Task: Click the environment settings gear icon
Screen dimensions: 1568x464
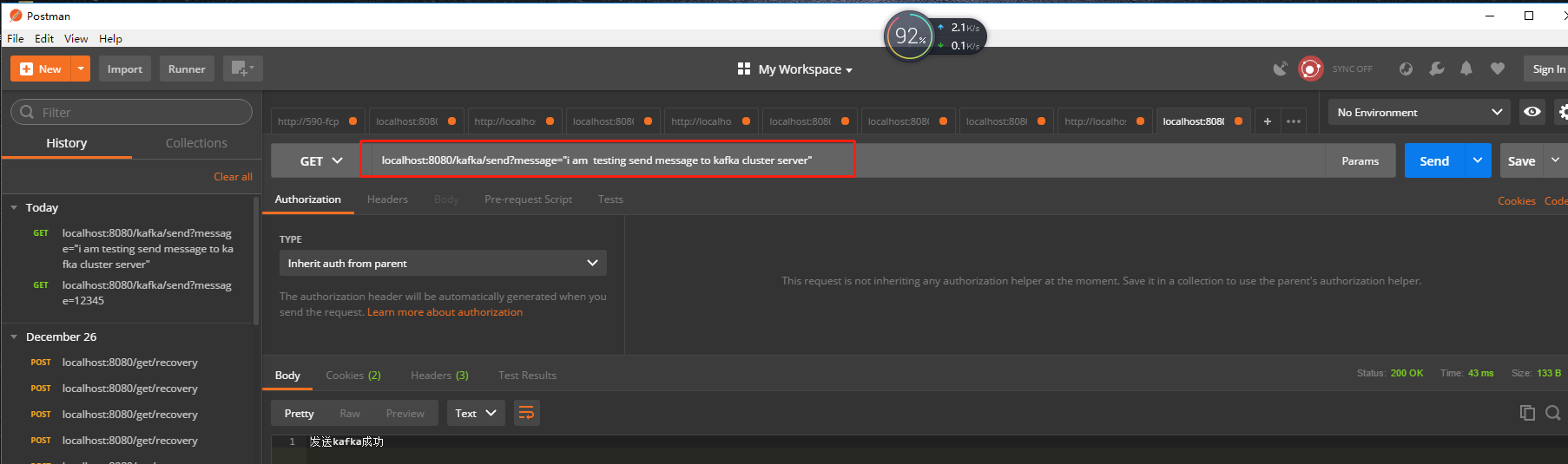Action: [x=1561, y=112]
